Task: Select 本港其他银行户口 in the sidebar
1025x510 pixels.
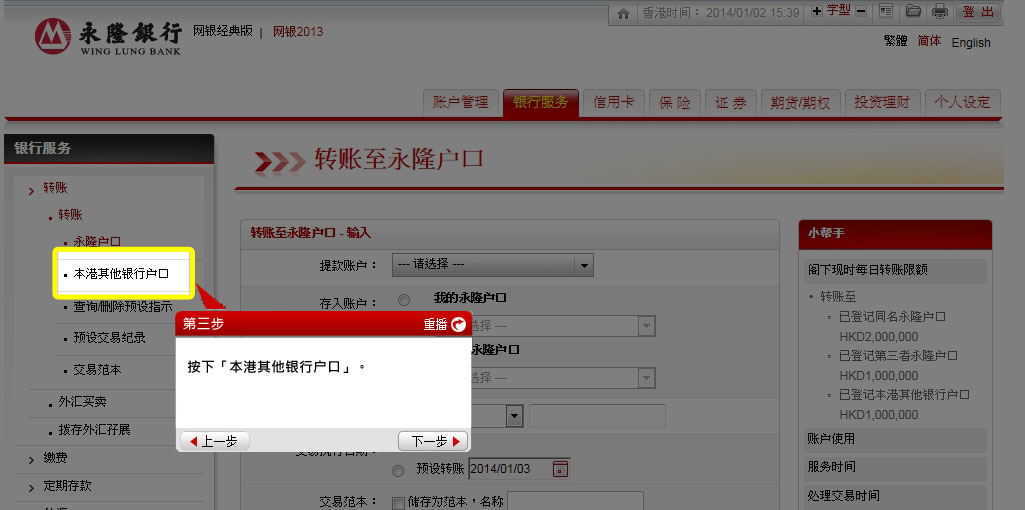Action: 121,273
